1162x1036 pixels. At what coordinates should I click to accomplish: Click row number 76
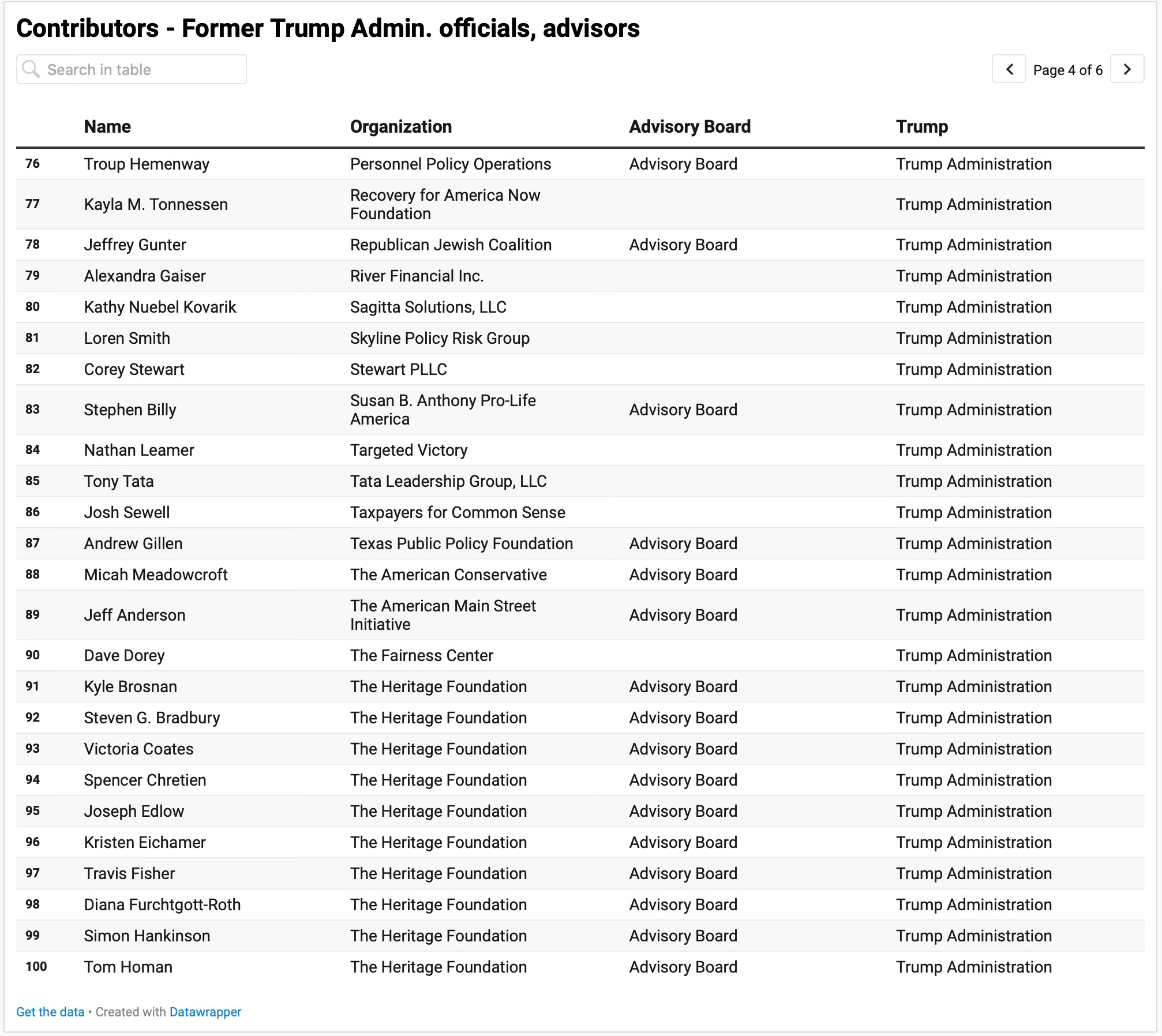(33, 164)
